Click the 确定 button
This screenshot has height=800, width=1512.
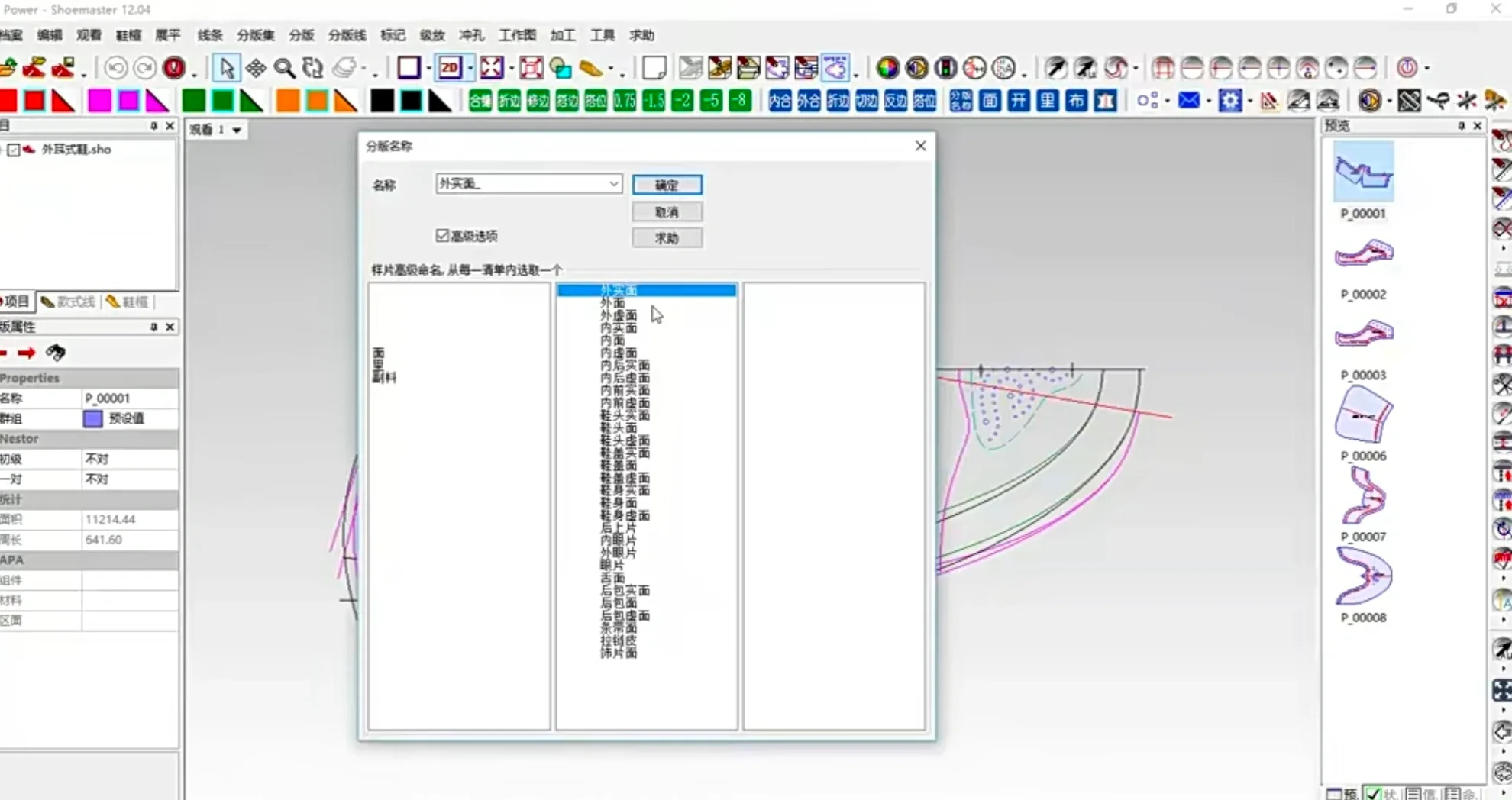(x=667, y=185)
